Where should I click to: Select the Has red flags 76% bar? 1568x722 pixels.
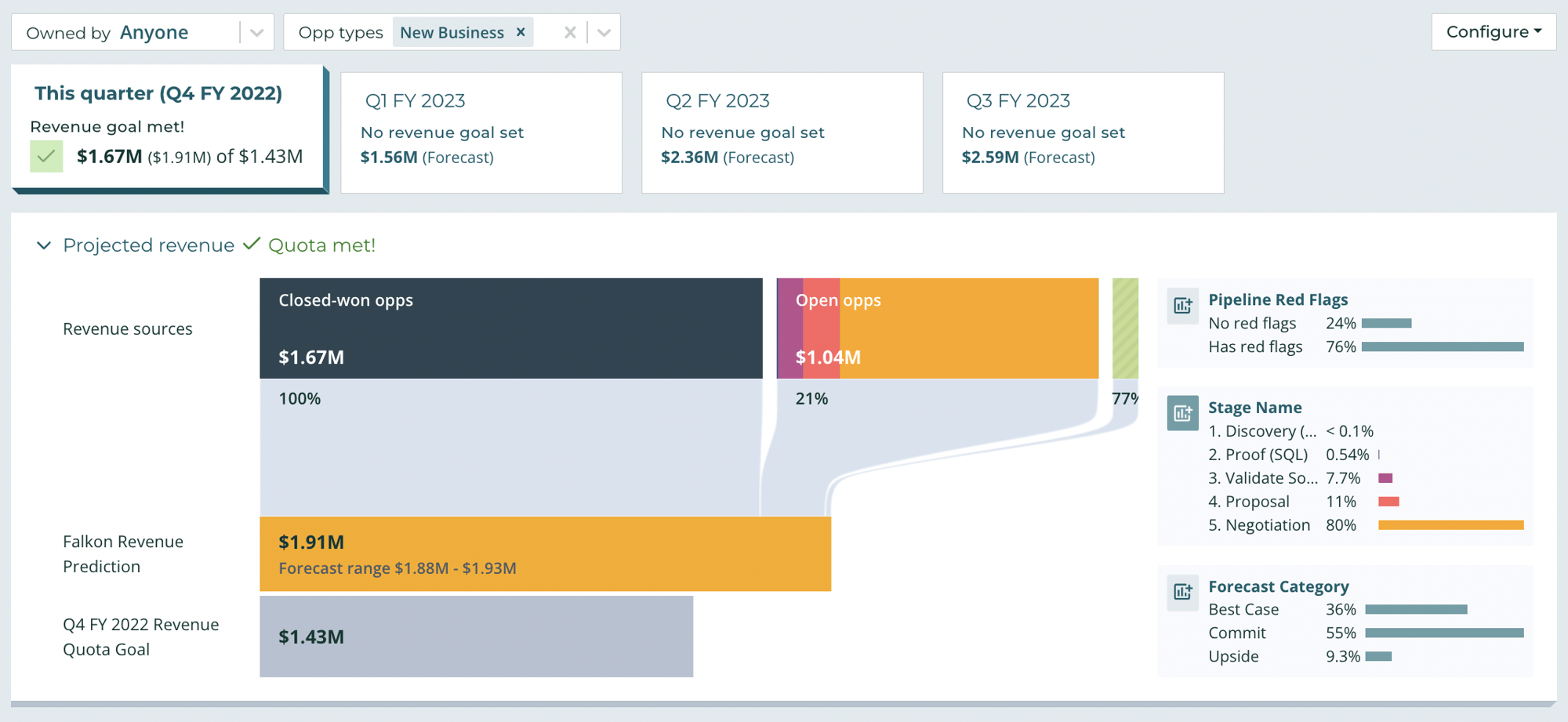[x=1443, y=346]
